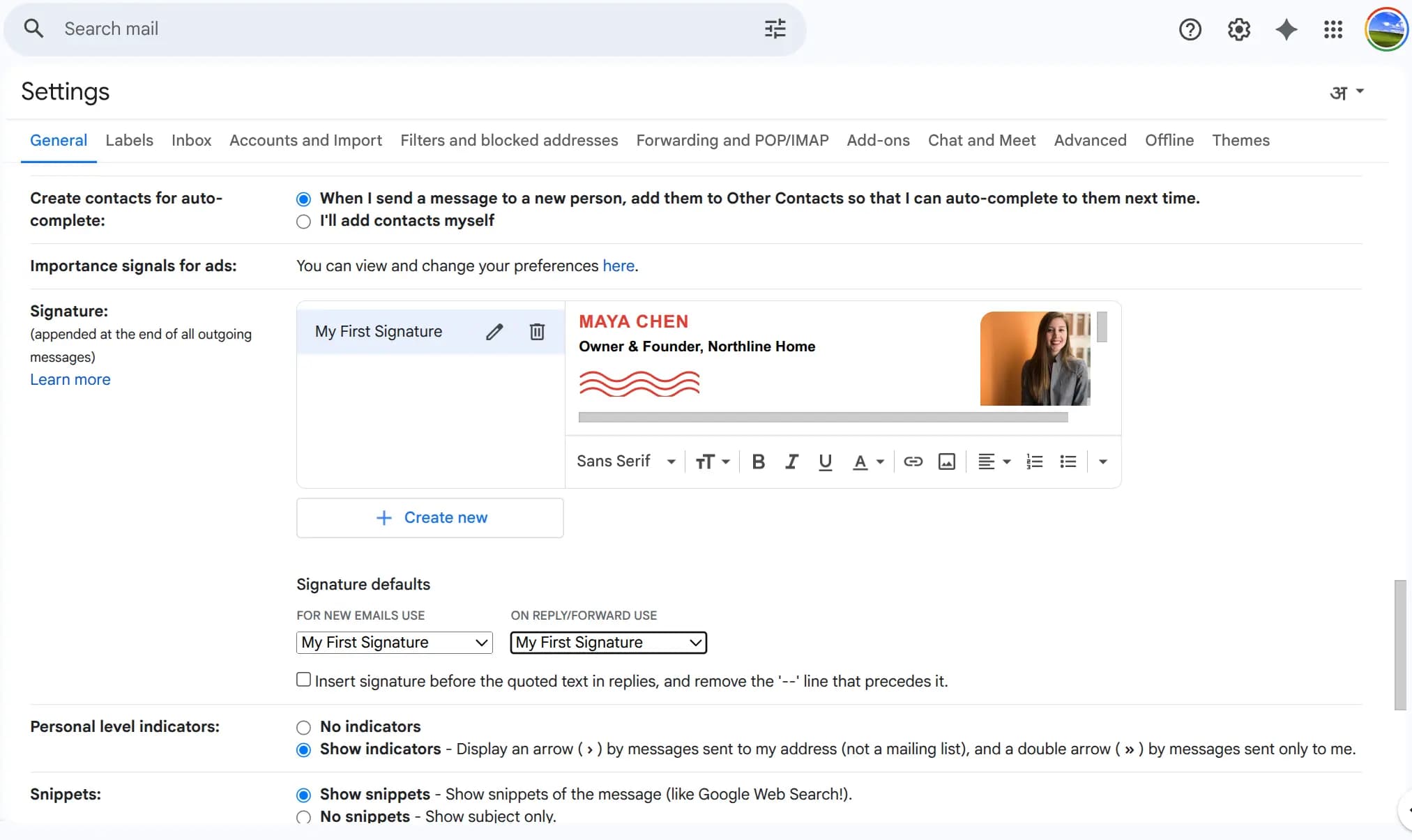The width and height of the screenshot is (1412, 840).
Task: Open the account profile avatar
Action: (1386, 29)
